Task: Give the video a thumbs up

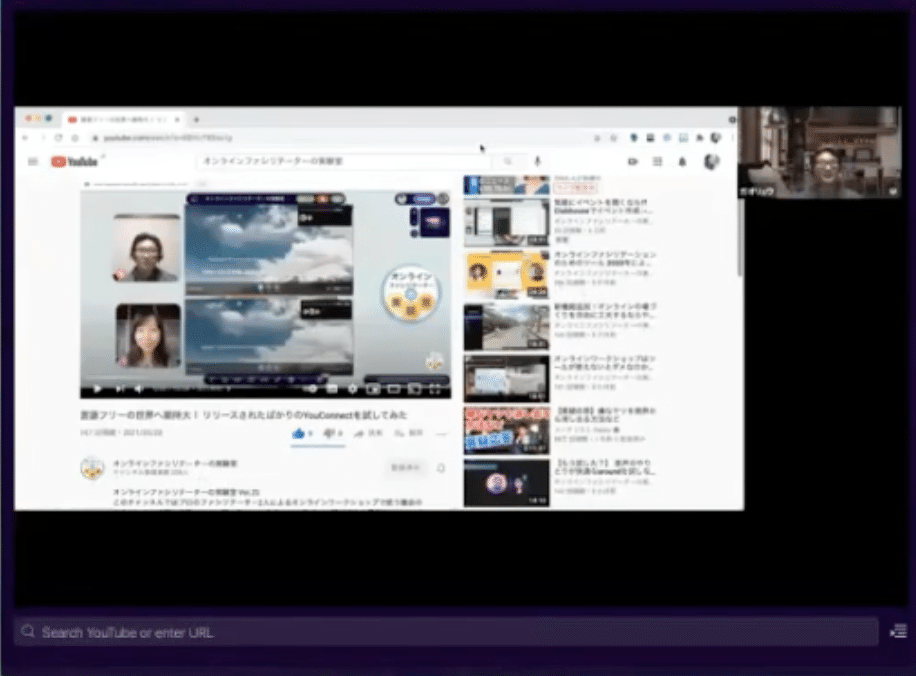Action: click(296, 432)
